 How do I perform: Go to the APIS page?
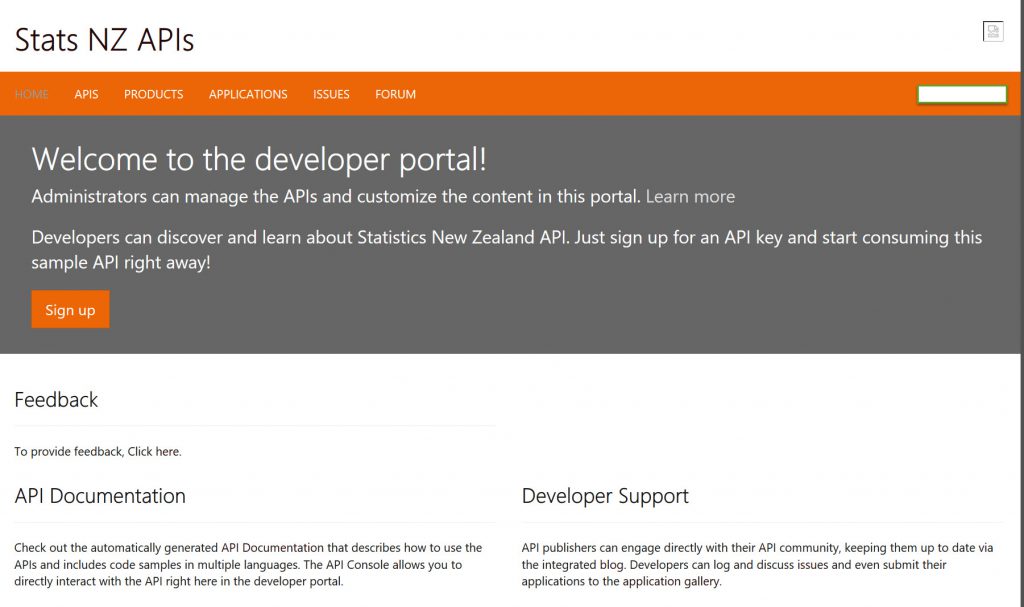pyautogui.click(x=86, y=94)
